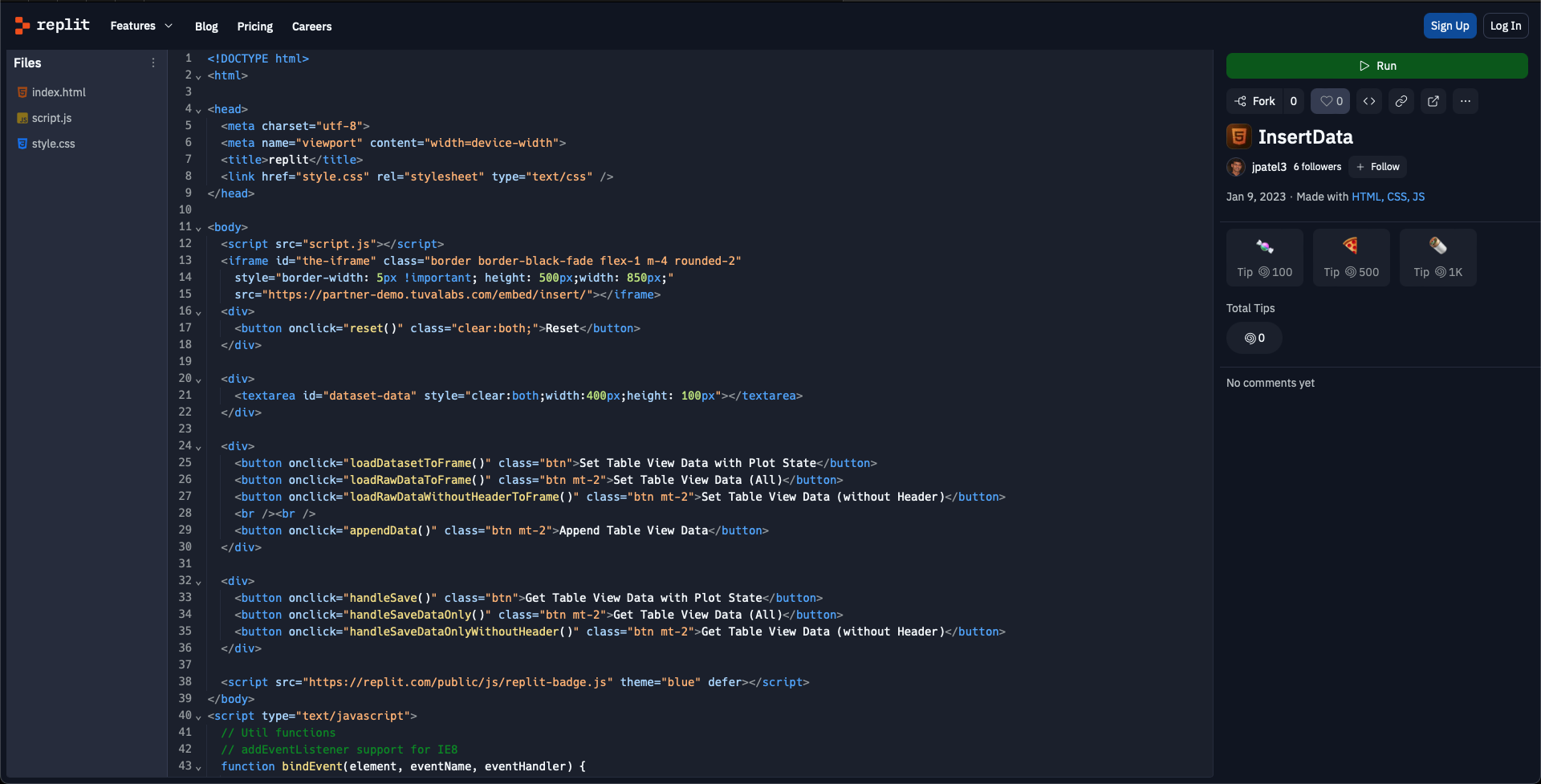The width and height of the screenshot is (1541, 784).
Task: Fold the div at line 16
Action: 198,313
